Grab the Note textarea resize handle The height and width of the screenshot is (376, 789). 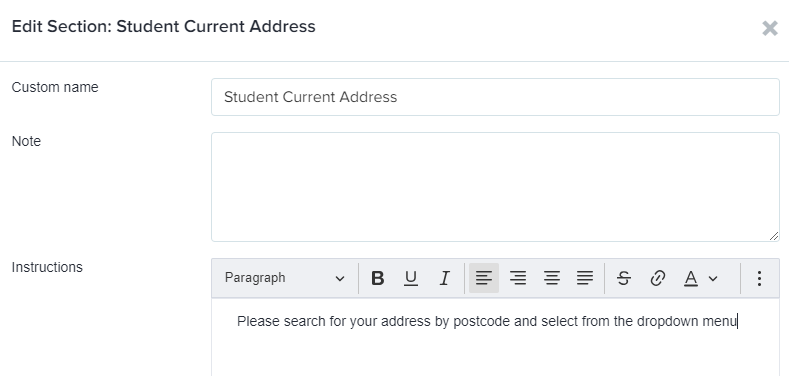pos(774,236)
